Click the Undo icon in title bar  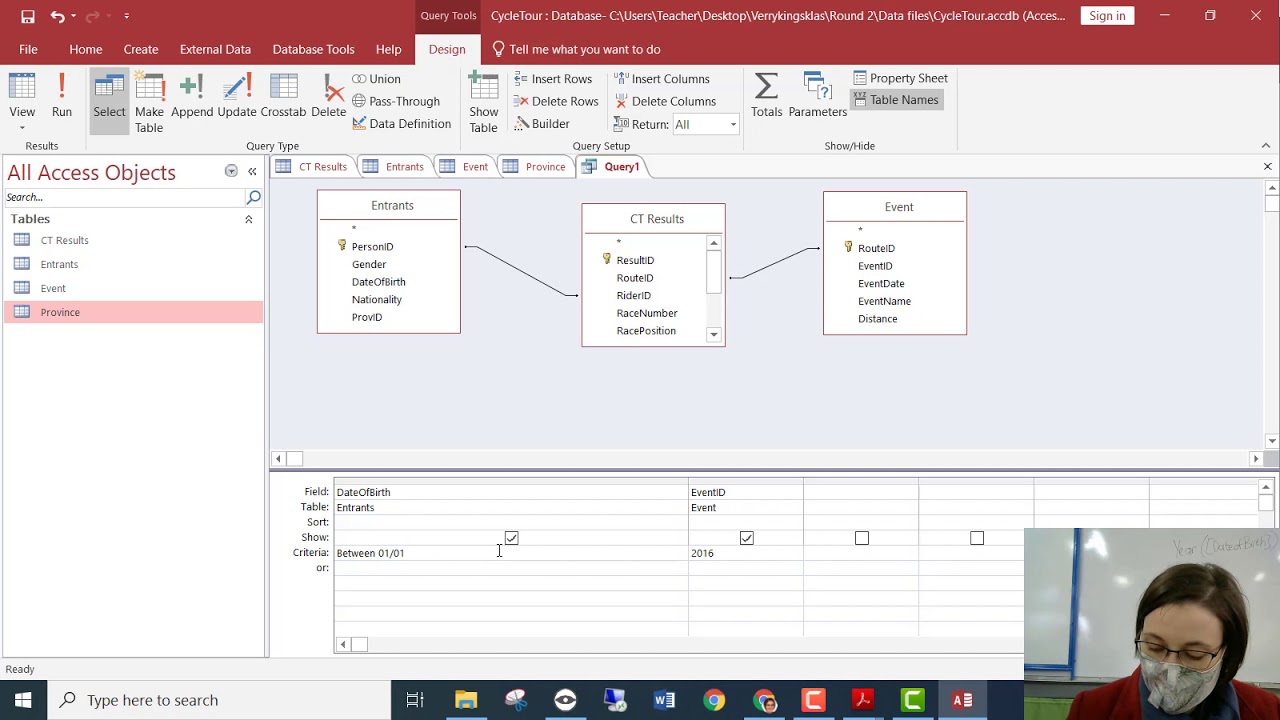tap(58, 16)
